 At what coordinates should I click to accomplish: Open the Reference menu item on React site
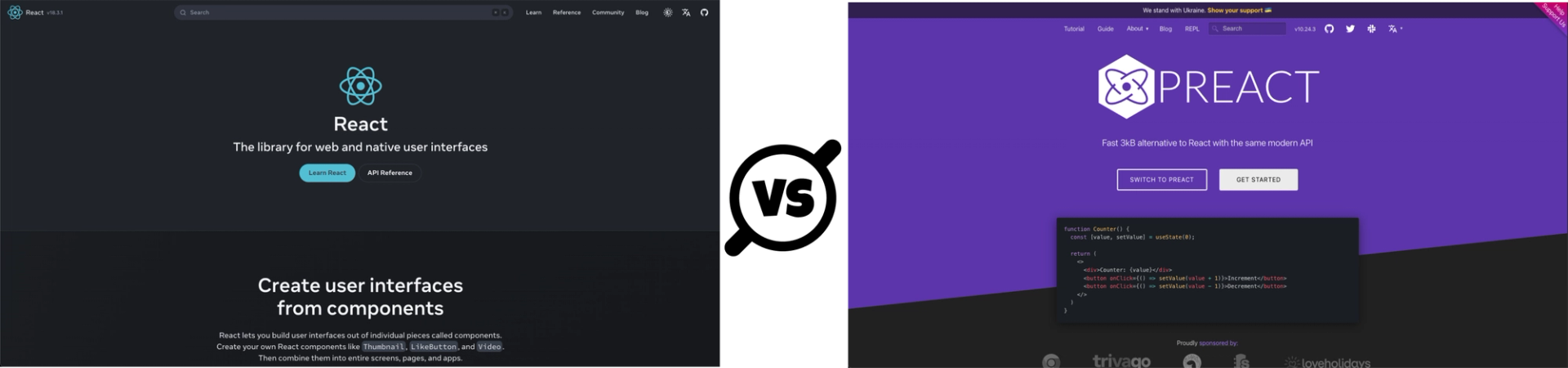(x=567, y=12)
